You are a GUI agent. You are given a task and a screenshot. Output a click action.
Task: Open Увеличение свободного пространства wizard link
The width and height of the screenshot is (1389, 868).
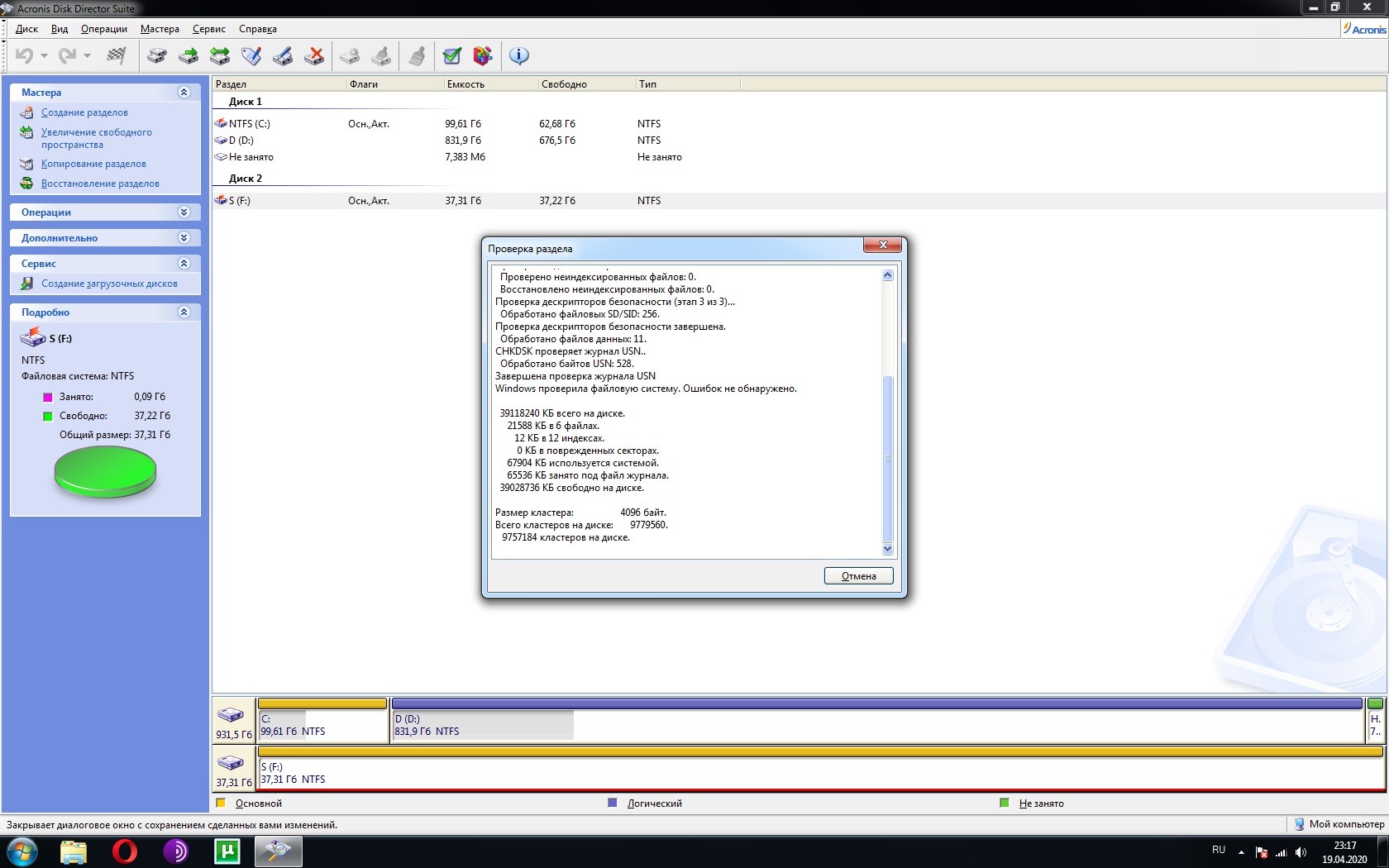pos(97,138)
